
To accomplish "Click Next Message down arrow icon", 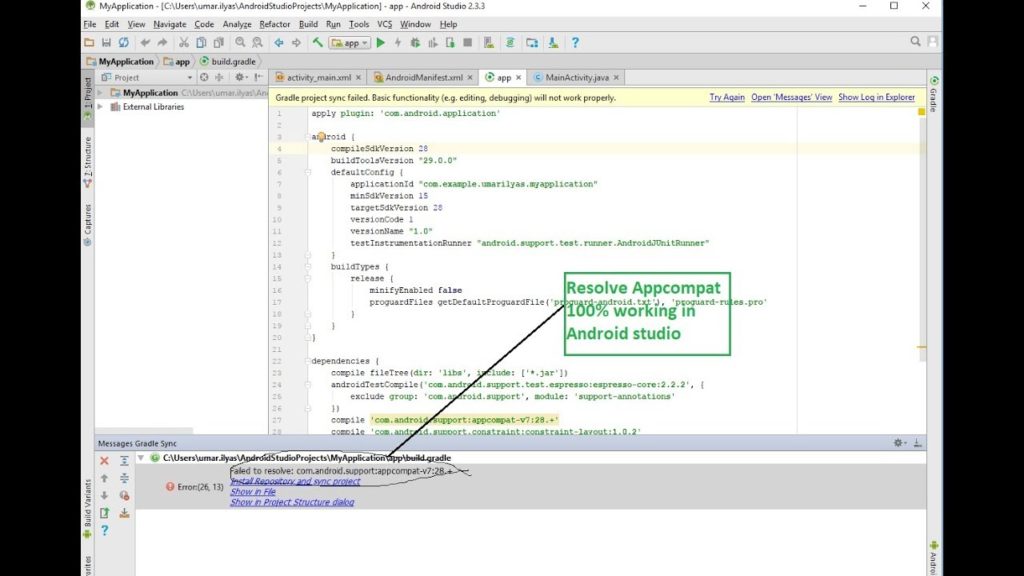I will pos(104,496).
